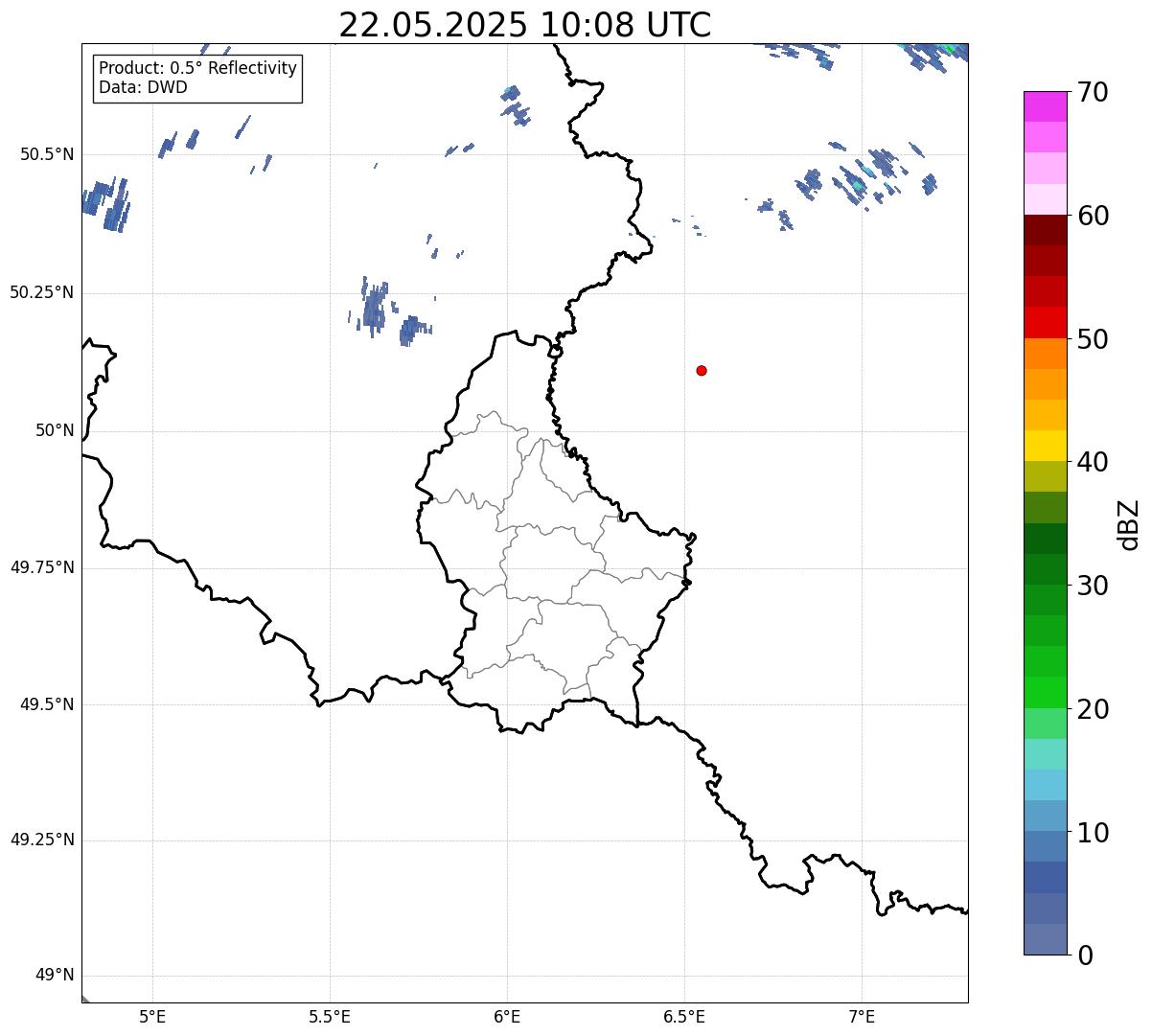
Task: Click the 6.5°E longitude label
Action: point(684,1016)
